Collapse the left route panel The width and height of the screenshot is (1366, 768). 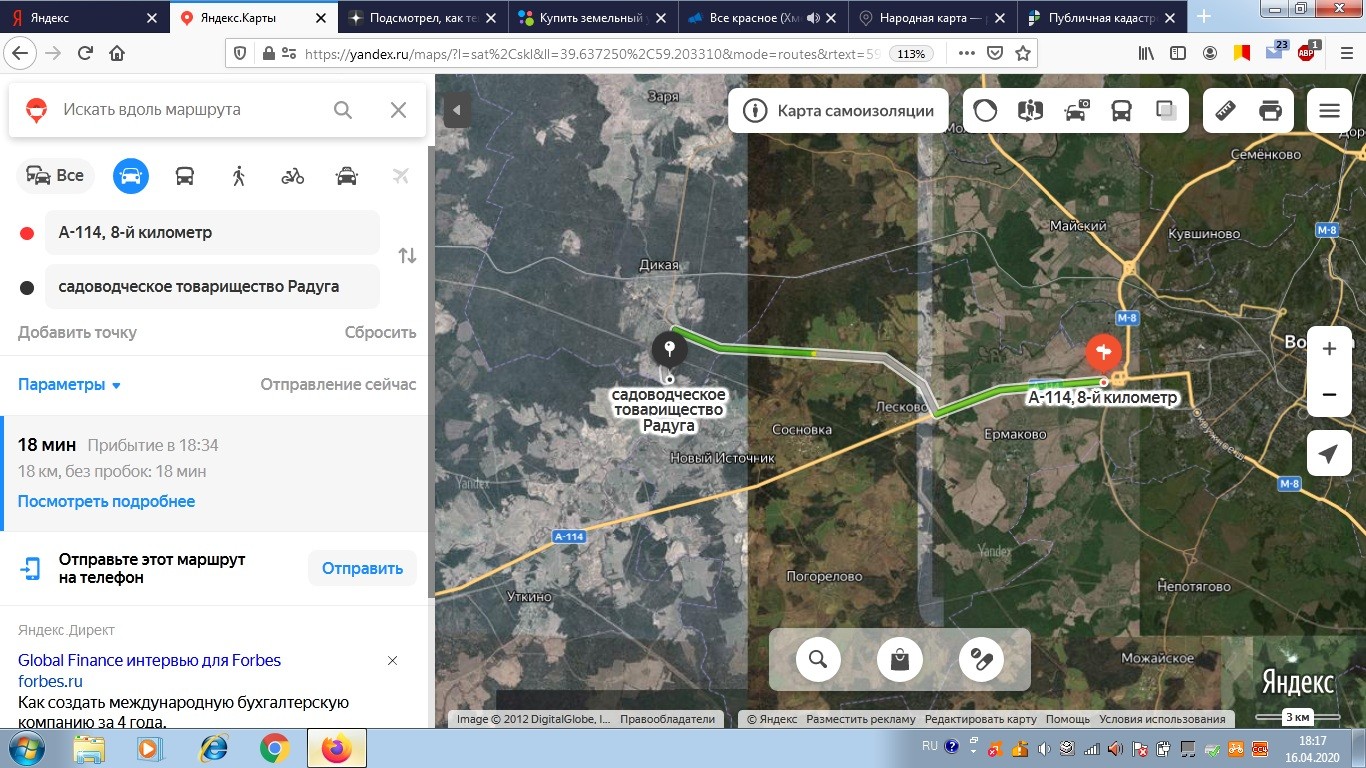(x=457, y=110)
